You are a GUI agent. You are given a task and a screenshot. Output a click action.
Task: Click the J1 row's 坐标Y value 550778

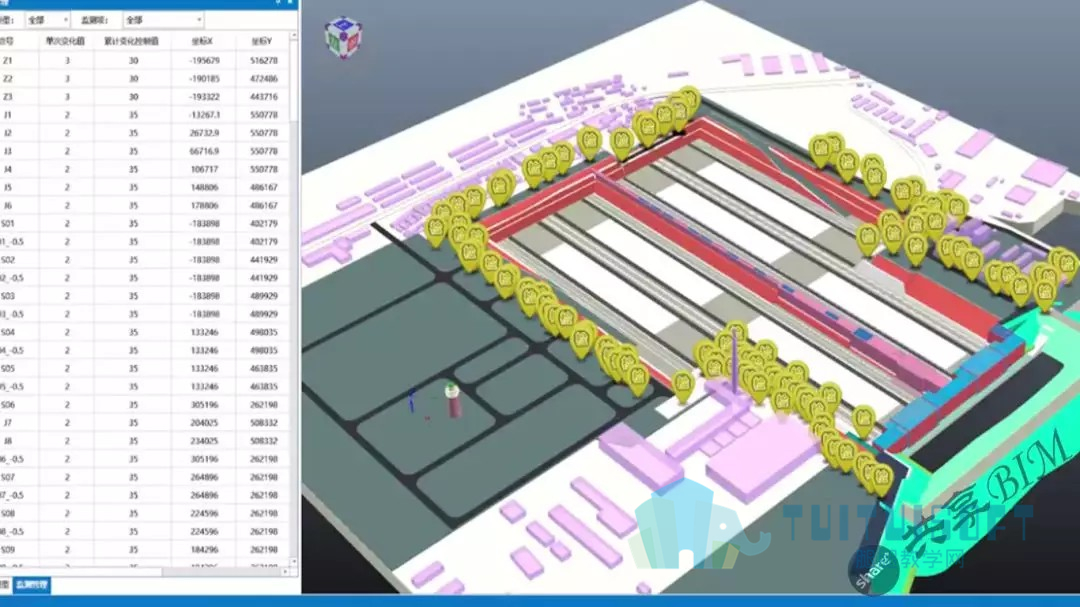point(264,115)
